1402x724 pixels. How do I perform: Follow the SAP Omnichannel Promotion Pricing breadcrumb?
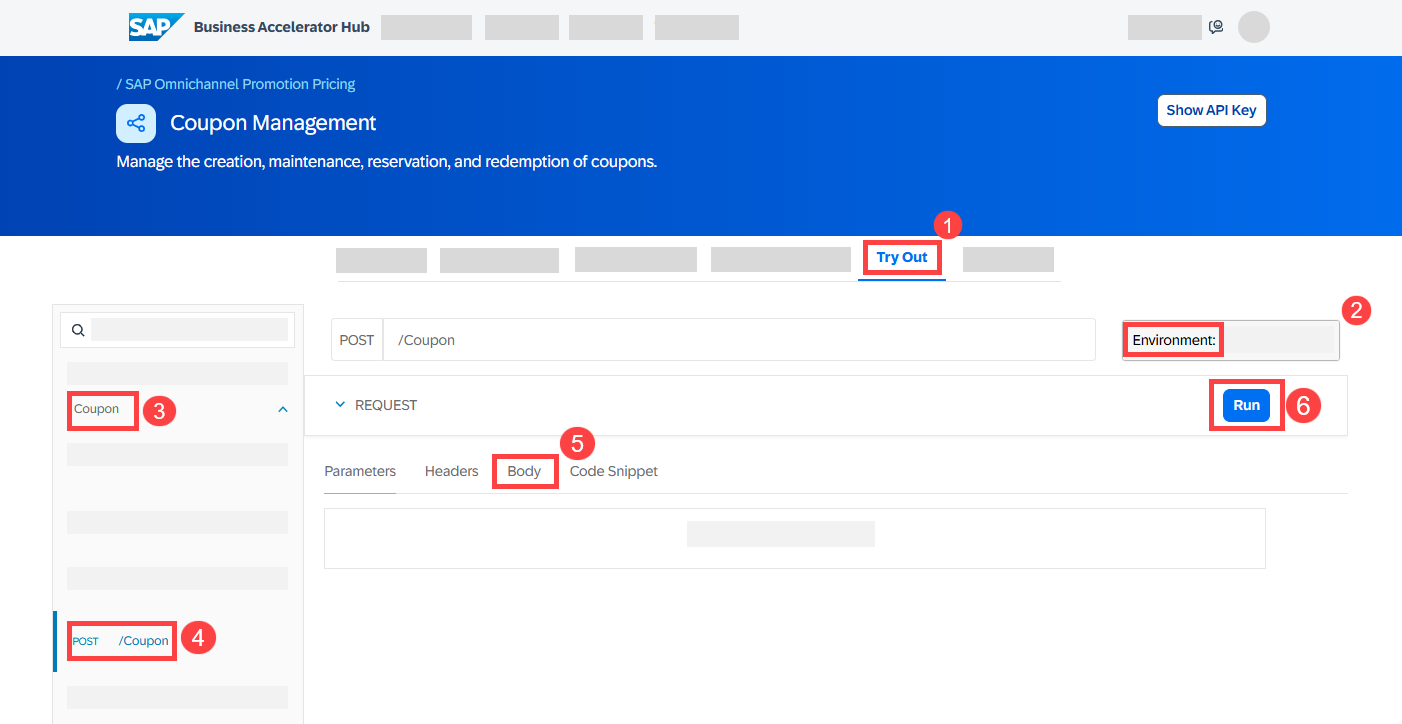pyautogui.click(x=240, y=84)
